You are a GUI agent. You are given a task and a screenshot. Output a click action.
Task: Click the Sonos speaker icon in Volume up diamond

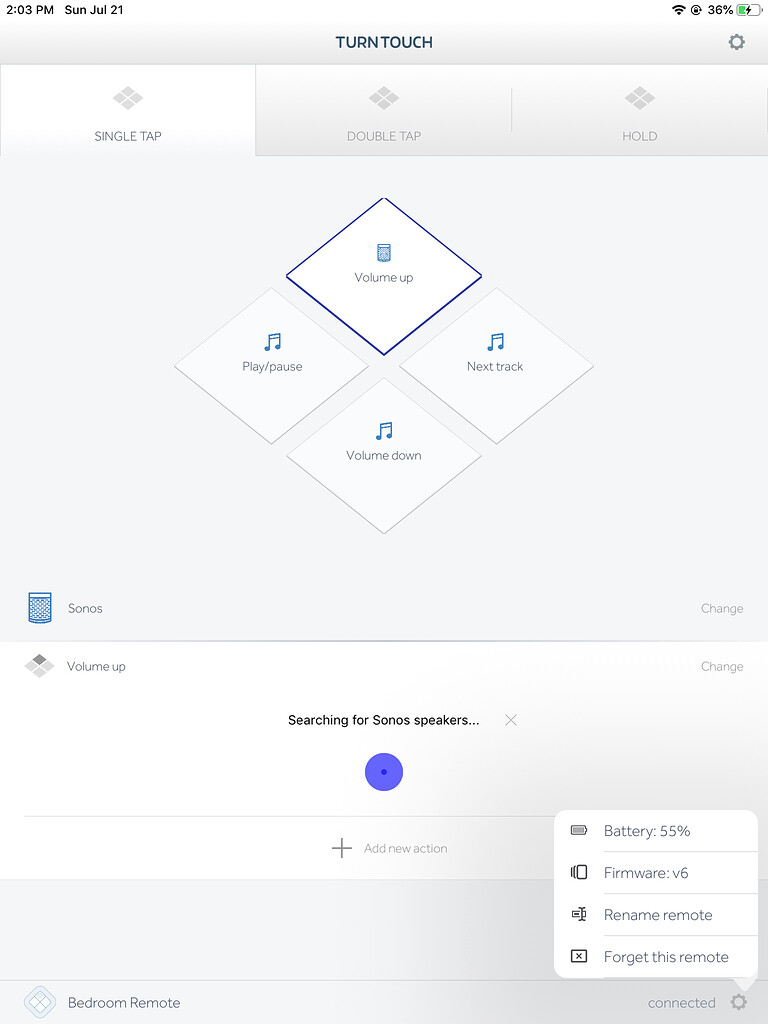point(384,253)
